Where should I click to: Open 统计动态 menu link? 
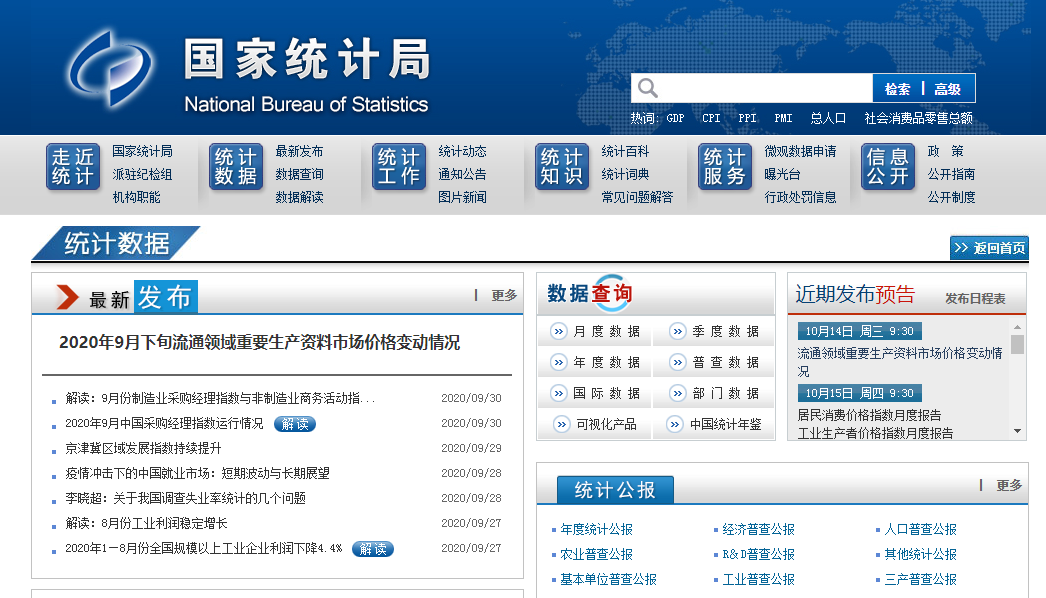pos(462,152)
